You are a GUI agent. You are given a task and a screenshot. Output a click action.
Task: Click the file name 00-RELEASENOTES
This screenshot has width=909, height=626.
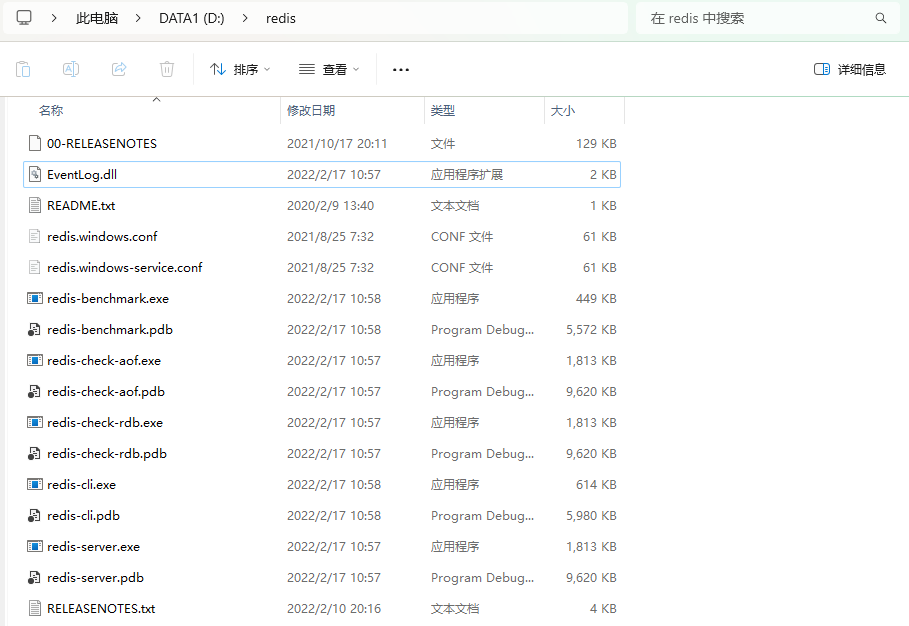pos(102,144)
